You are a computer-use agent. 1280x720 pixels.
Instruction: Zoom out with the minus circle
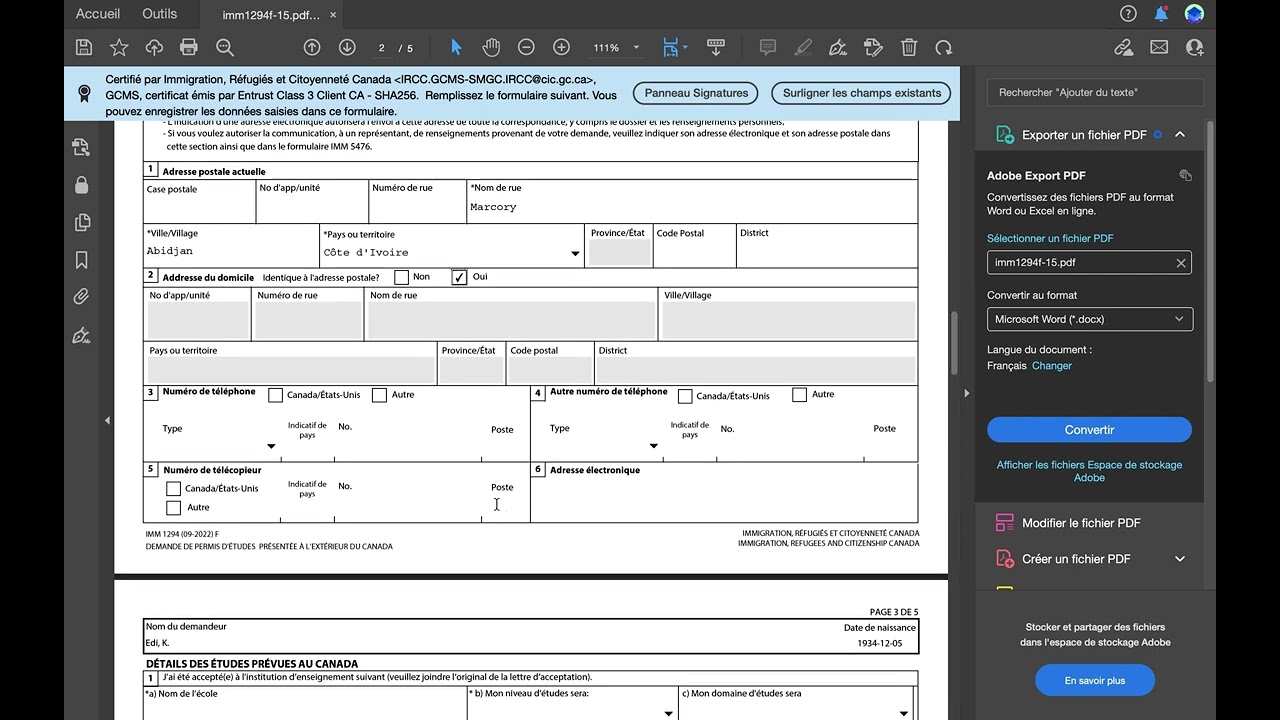tap(526, 47)
